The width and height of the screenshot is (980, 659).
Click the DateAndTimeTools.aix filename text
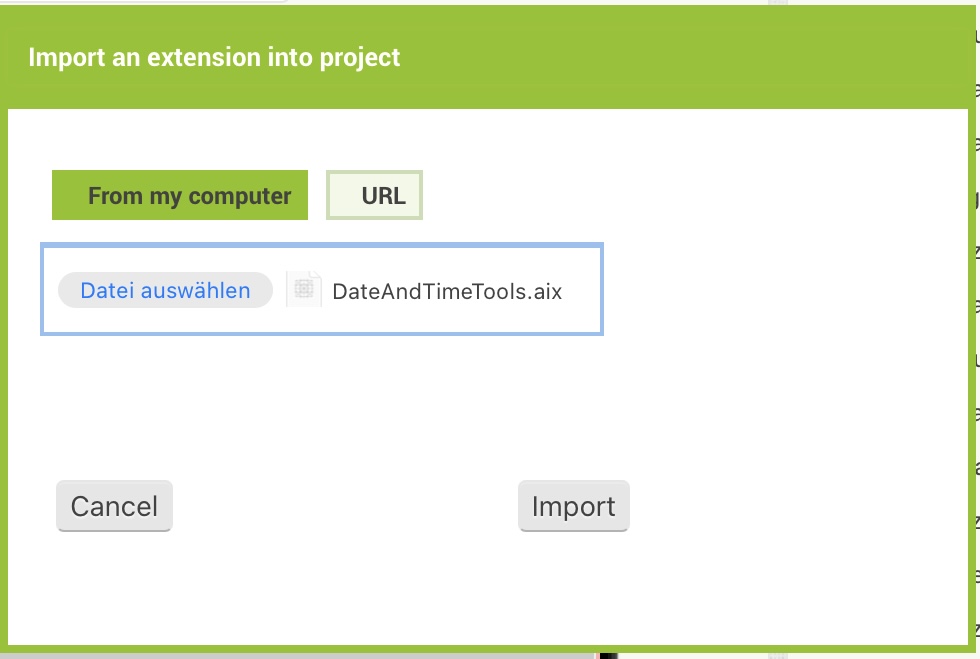447,292
